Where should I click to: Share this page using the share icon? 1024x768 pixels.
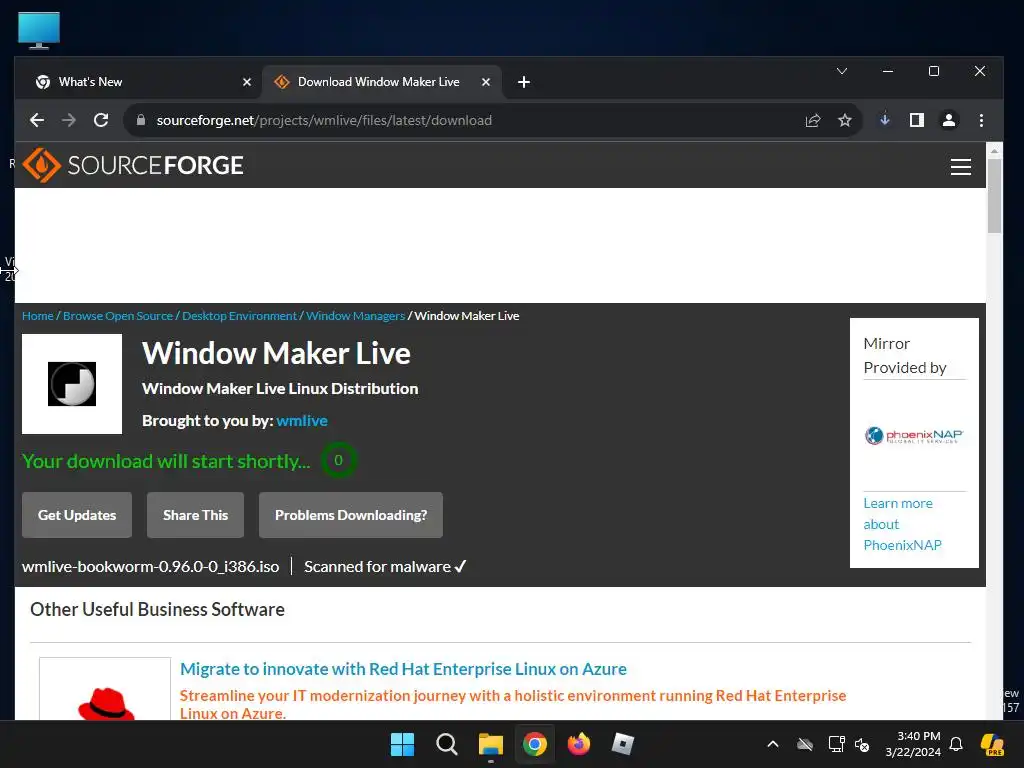[812, 120]
